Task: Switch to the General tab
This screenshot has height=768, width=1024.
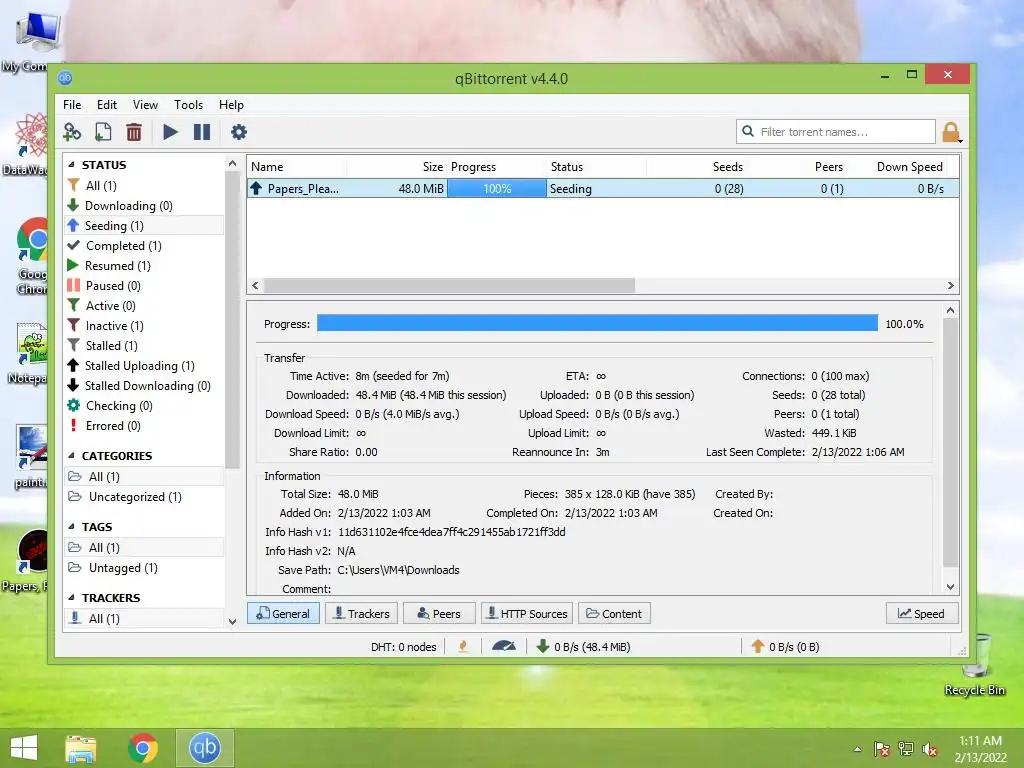Action: pyautogui.click(x=283, y=614)
